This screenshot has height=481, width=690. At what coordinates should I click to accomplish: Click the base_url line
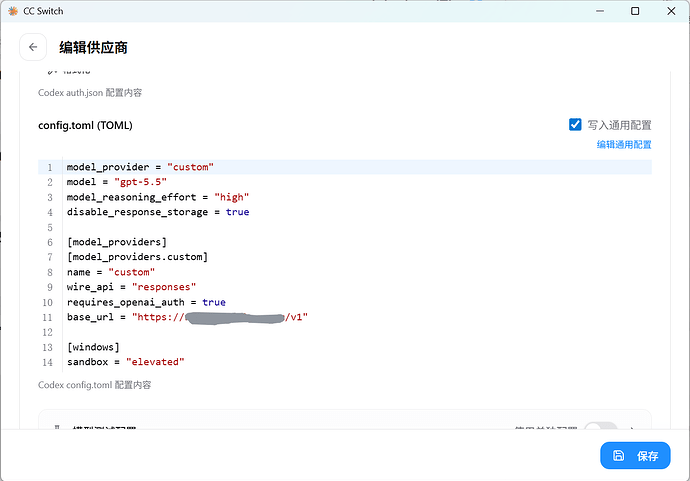pyautogui.click(x=187, y=317)
